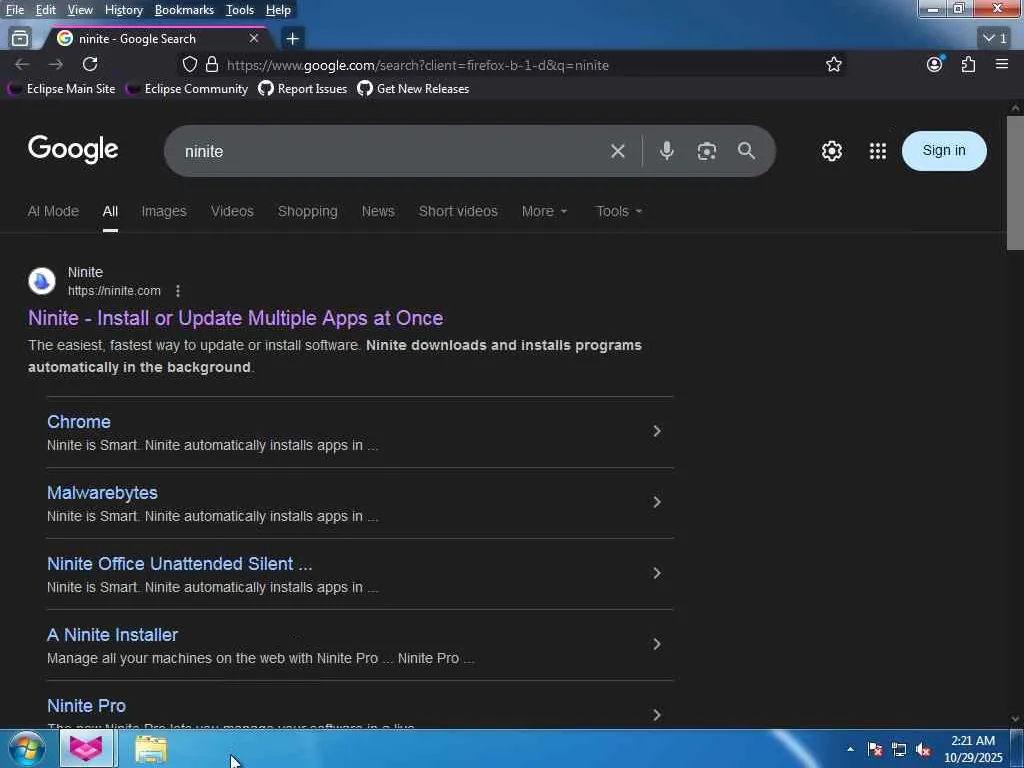
Task: Go forward with the forward arrow
Action: click(56, 64)
